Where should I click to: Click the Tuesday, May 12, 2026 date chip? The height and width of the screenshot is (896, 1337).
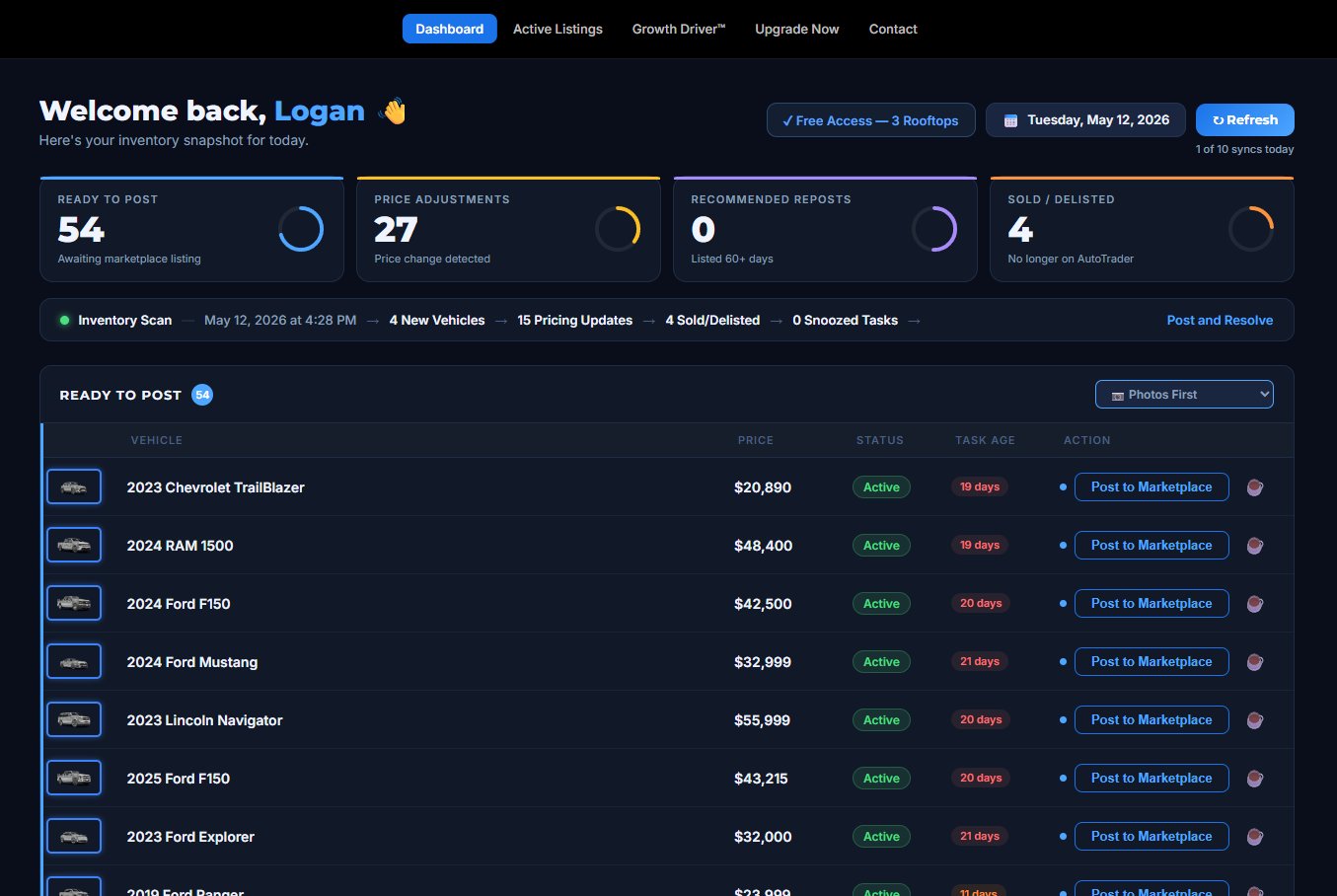pyautogui.click(x=1085, y=120)
